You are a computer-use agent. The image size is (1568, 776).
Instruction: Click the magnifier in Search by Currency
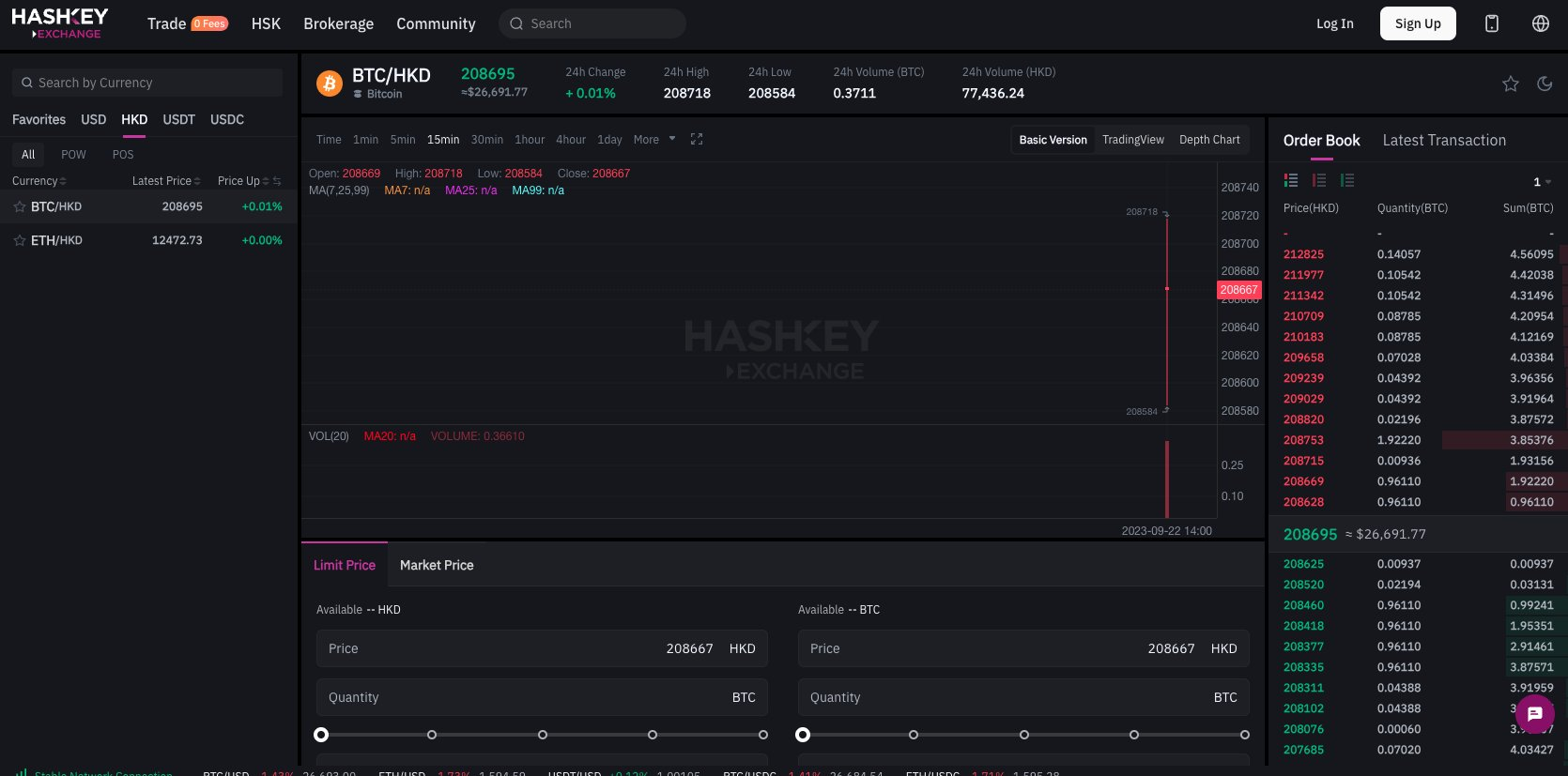pyautogui.click(x=27, y=83)
